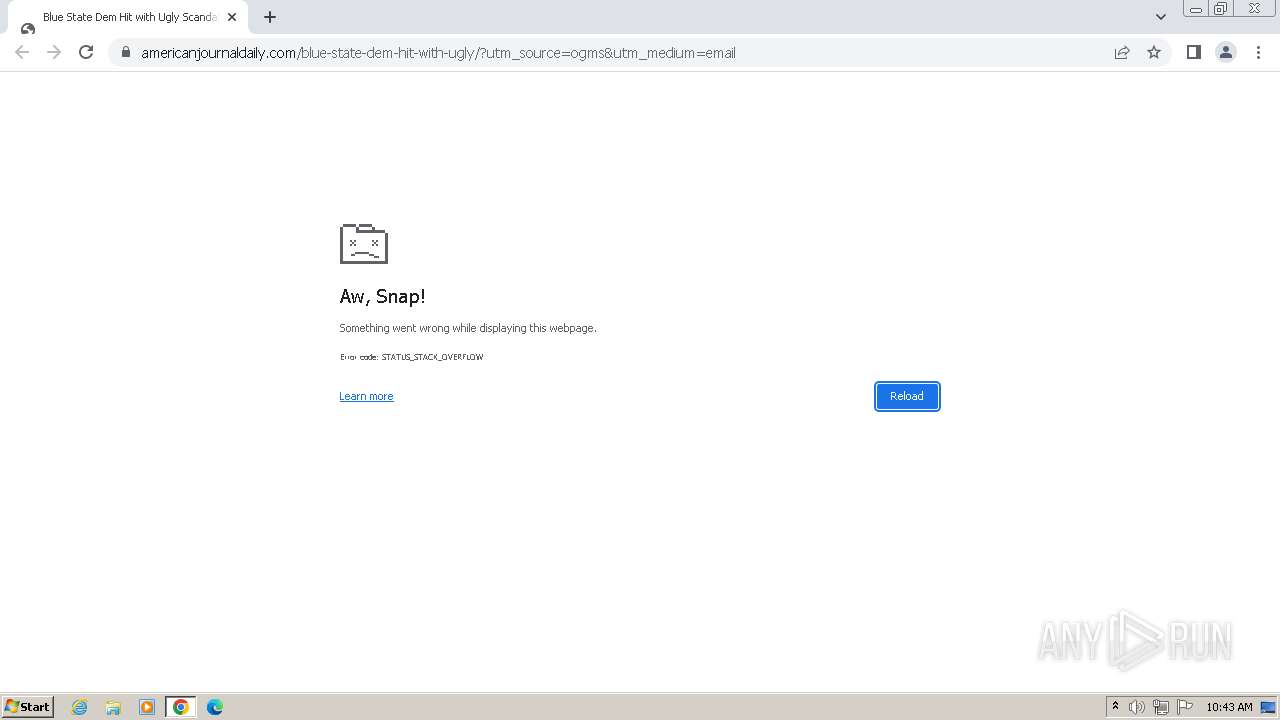Open the Chrome profile avatar menu
Screen dimensions: 1280x720
[1225, 52]
